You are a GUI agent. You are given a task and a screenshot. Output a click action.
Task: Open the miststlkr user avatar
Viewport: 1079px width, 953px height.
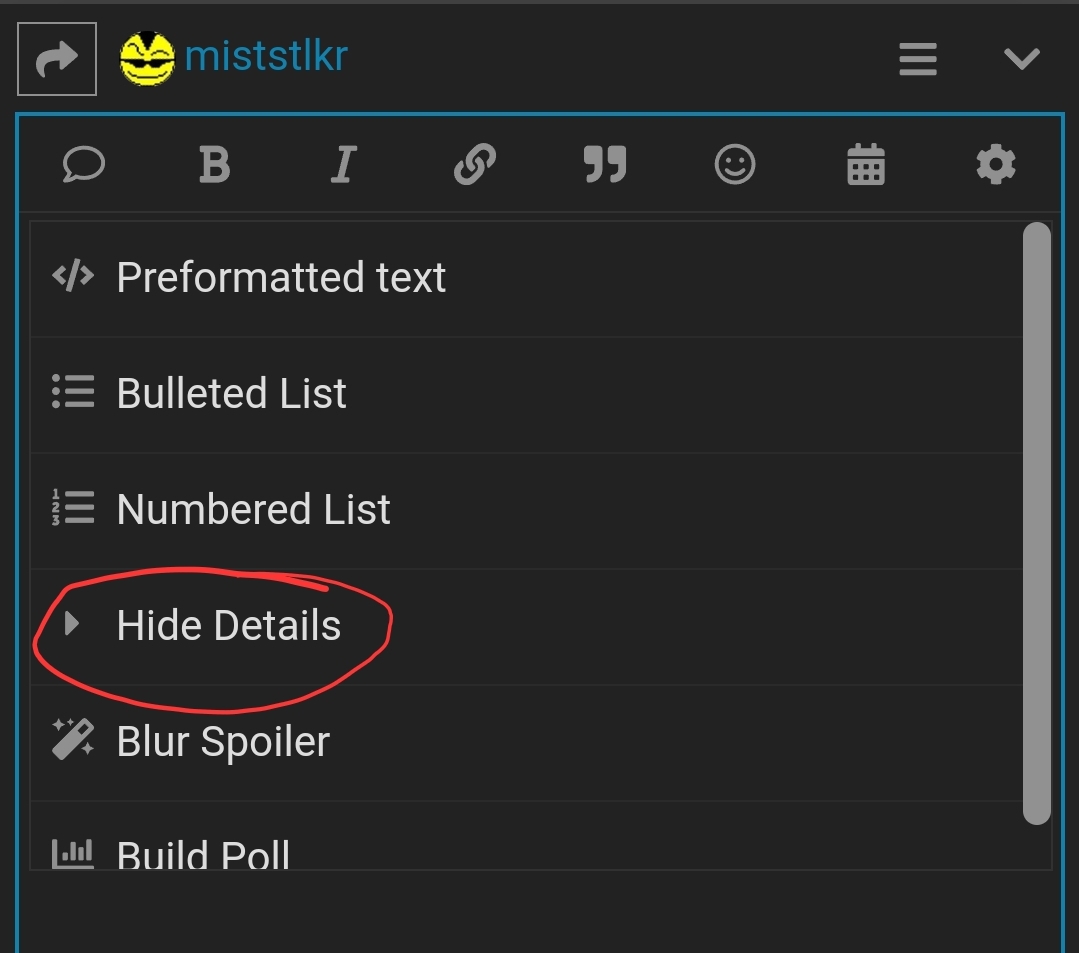coord(147,58)
